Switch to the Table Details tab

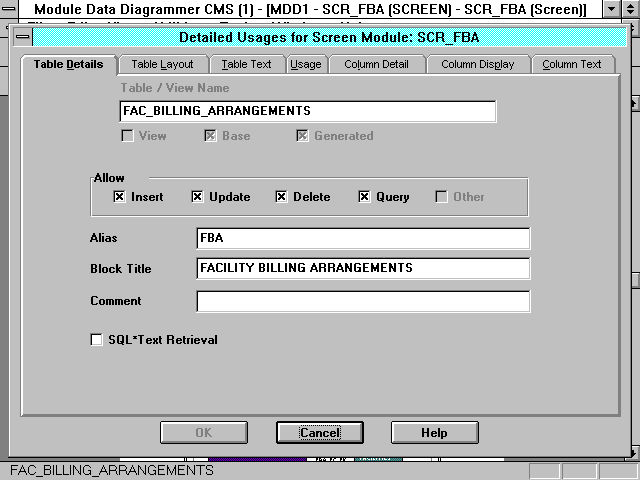tap(68, 64)
